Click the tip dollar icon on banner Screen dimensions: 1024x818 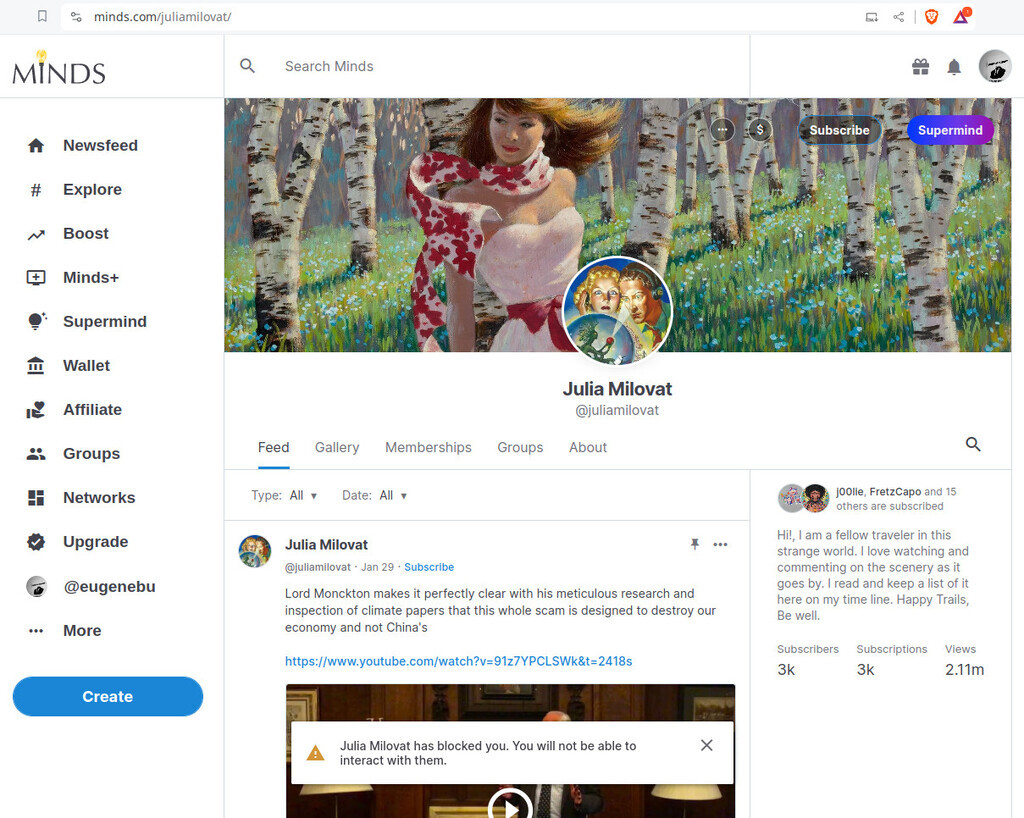(x=760, y=130)
